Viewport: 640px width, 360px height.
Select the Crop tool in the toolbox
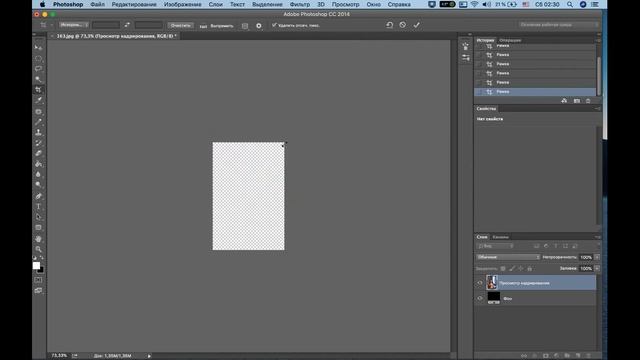(x=38, y=90)
